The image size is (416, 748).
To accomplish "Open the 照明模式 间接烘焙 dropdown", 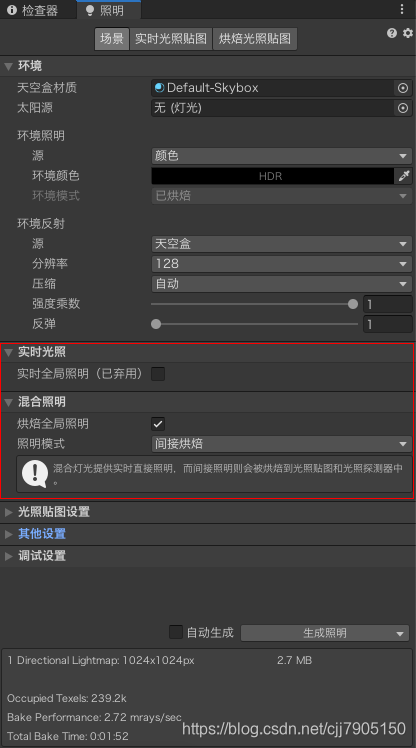I will click(281, 444).
